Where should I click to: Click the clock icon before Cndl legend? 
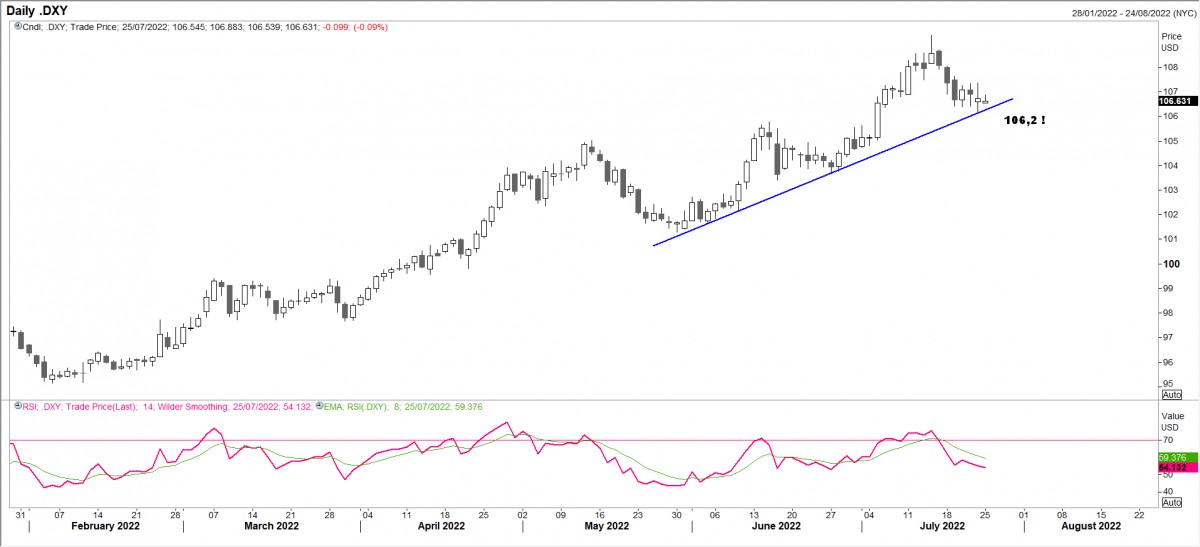point(17,26)
